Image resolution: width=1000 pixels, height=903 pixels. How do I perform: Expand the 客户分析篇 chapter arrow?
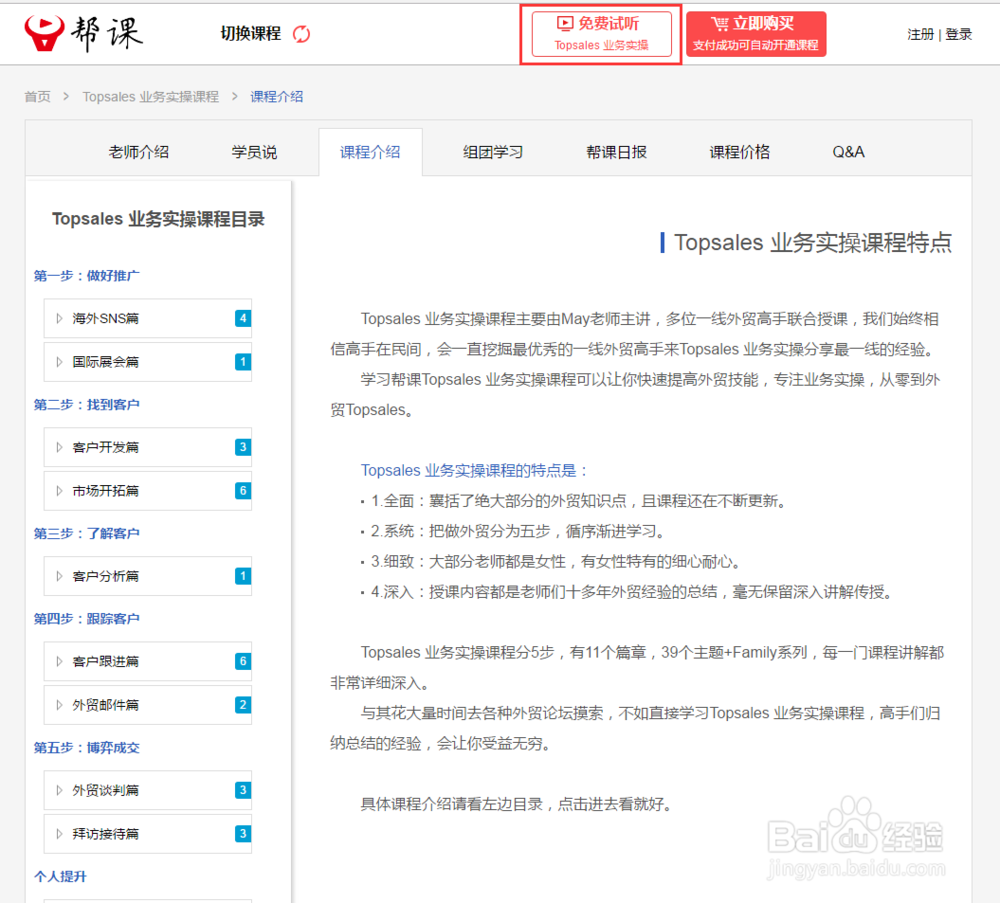(59, 576)
